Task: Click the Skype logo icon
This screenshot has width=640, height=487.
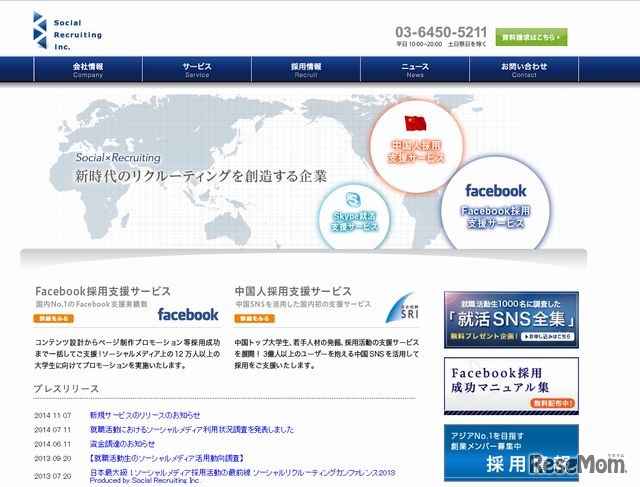Action: coord(353,200)
